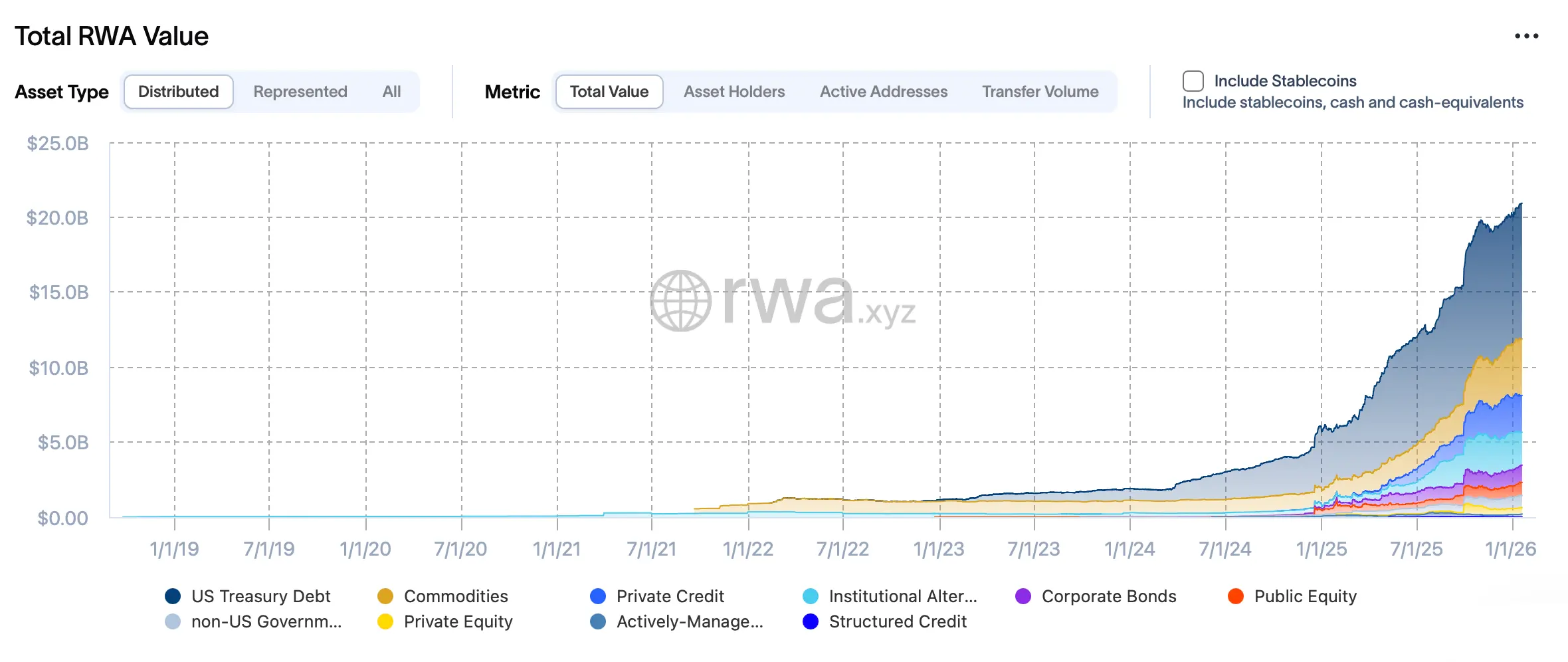Select All asset type

point(391,92)
